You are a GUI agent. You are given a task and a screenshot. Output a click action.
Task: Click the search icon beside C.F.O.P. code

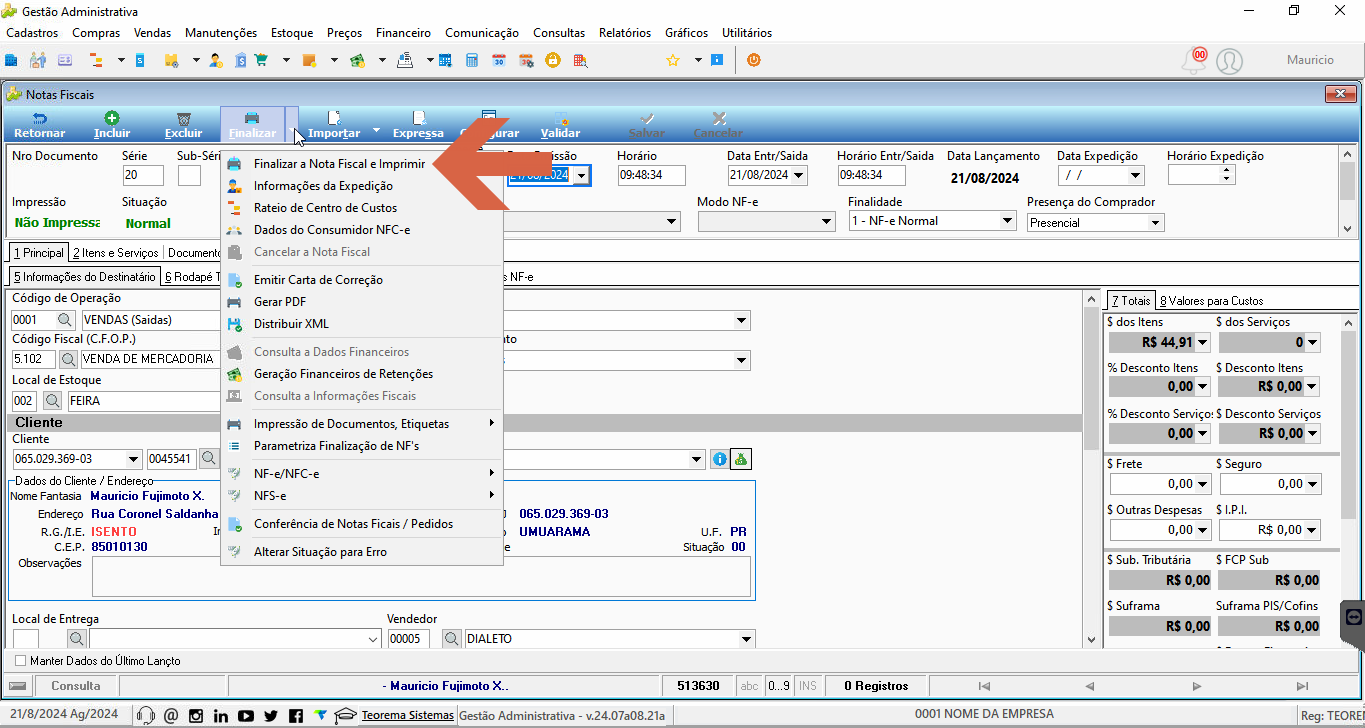69,359
